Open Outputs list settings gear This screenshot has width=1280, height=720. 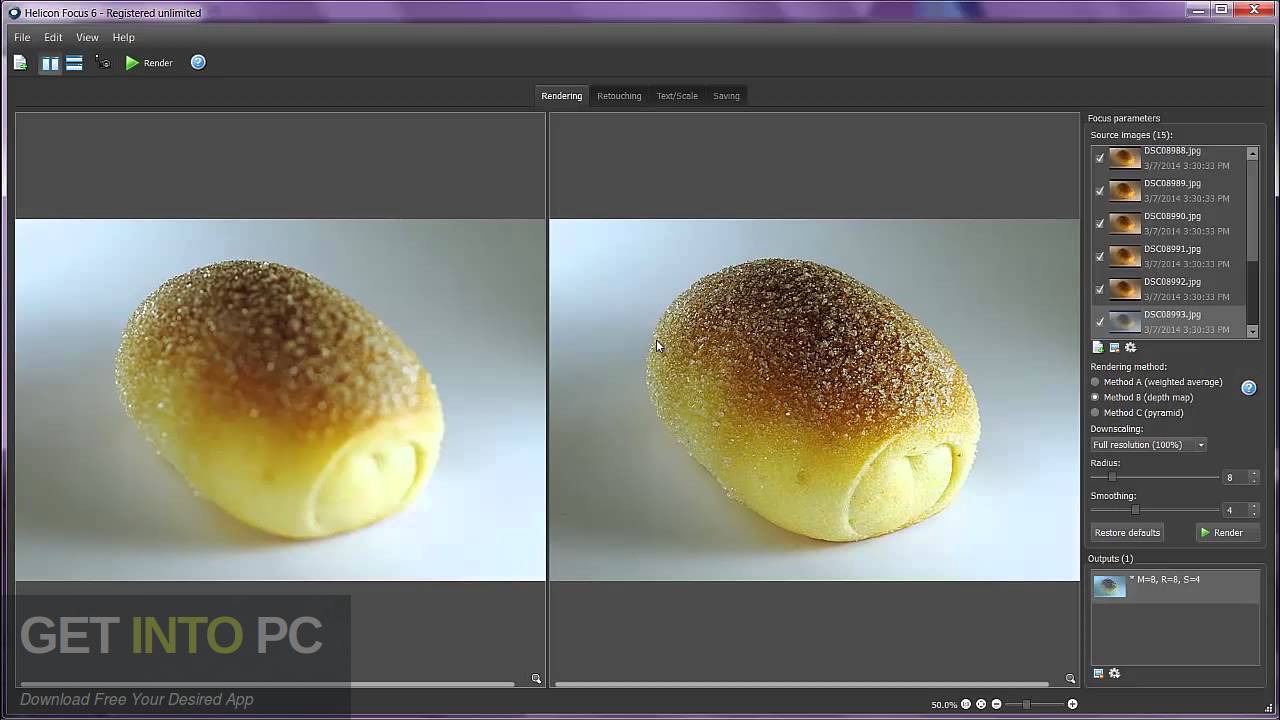tap(1115, 673)
